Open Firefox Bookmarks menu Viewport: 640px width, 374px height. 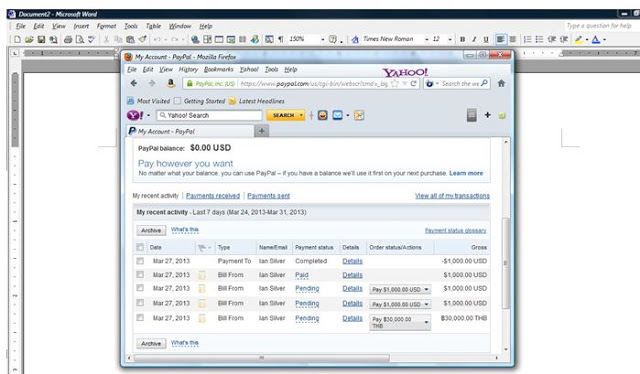218,69
